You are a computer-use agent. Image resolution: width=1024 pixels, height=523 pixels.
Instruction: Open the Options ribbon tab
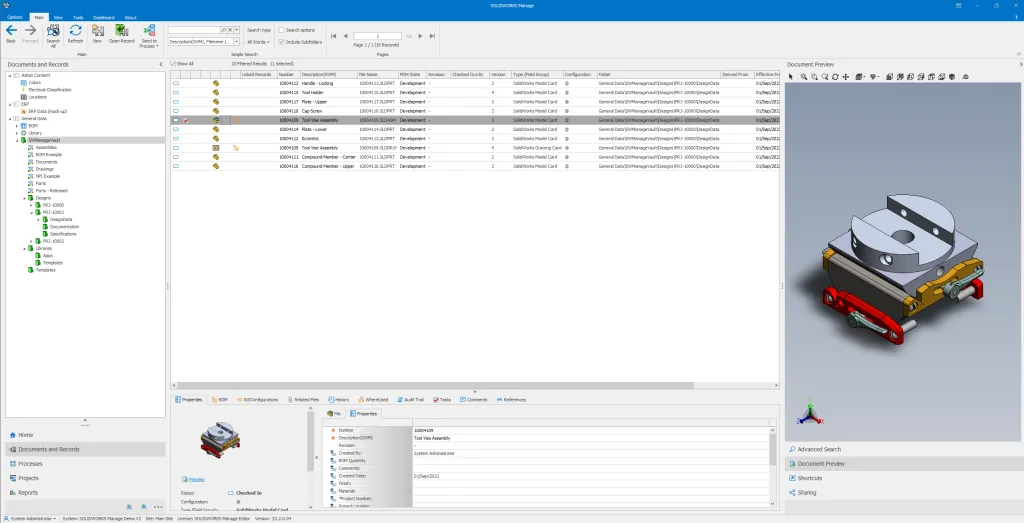[x=15, y=18]
